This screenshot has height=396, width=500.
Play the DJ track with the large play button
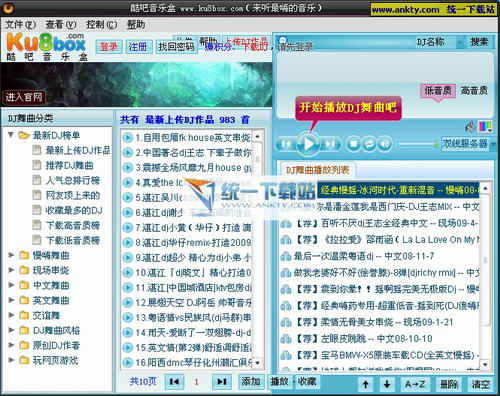[x=308, y=144]
